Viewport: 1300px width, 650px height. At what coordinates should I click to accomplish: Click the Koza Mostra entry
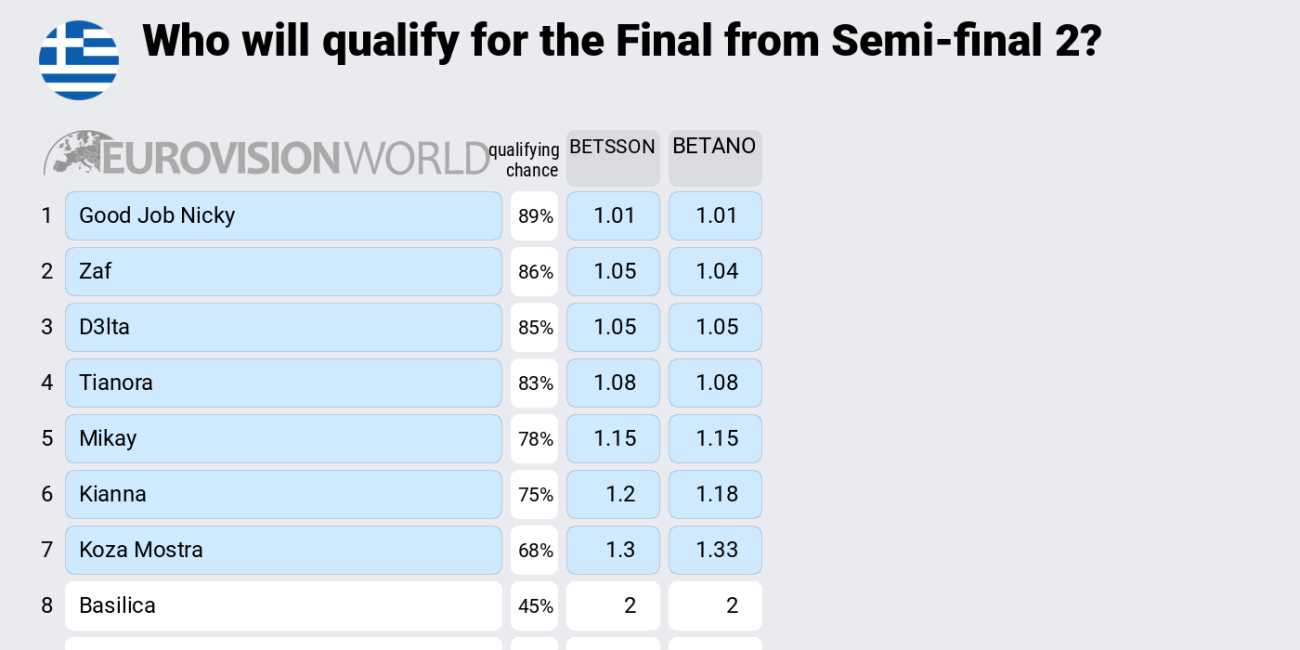point(283,550)
